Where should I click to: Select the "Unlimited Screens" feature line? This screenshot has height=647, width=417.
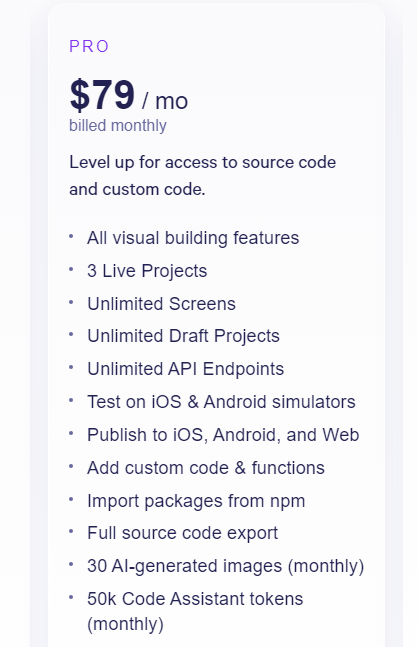tap(161, 304)
